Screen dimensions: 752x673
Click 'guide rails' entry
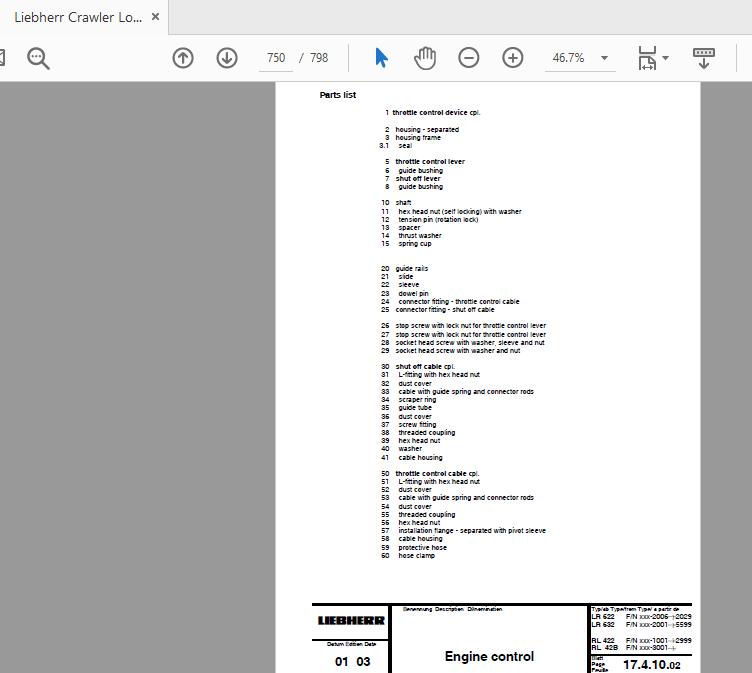pos(411,269)
